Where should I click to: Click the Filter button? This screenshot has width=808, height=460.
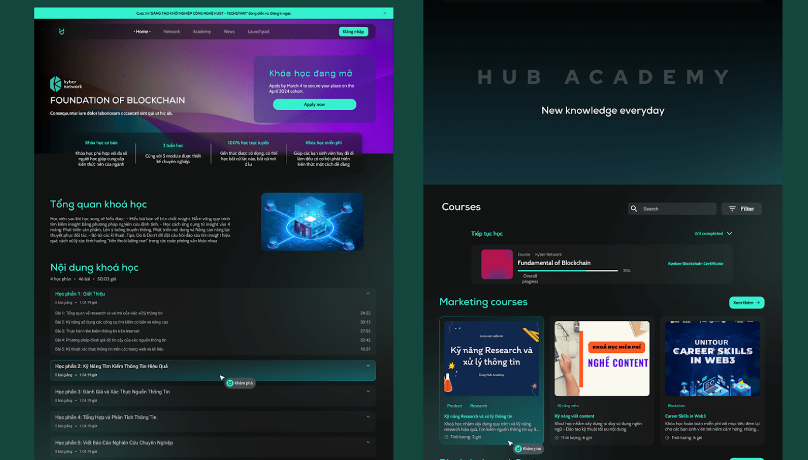(742, 209)
